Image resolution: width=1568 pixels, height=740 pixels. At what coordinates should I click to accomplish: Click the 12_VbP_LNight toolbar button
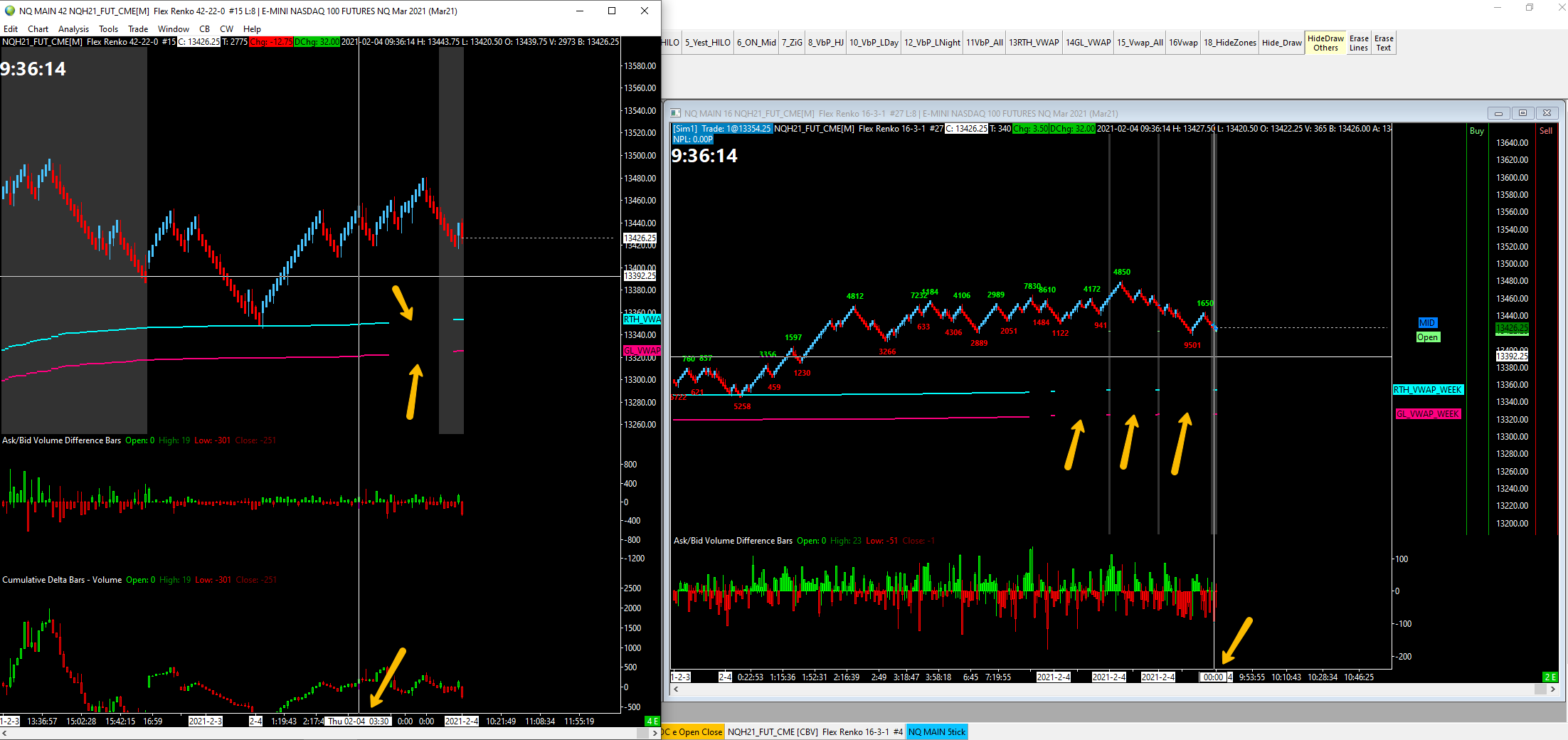click(932, 43)
